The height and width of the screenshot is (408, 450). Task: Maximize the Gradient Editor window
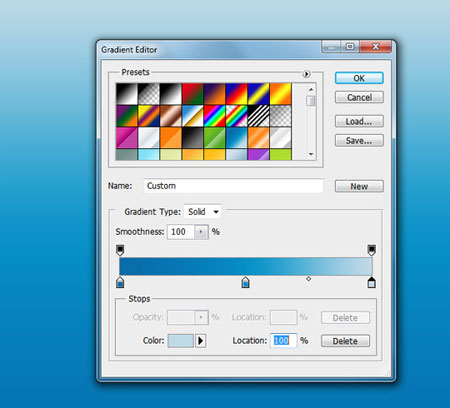point(350,47)
